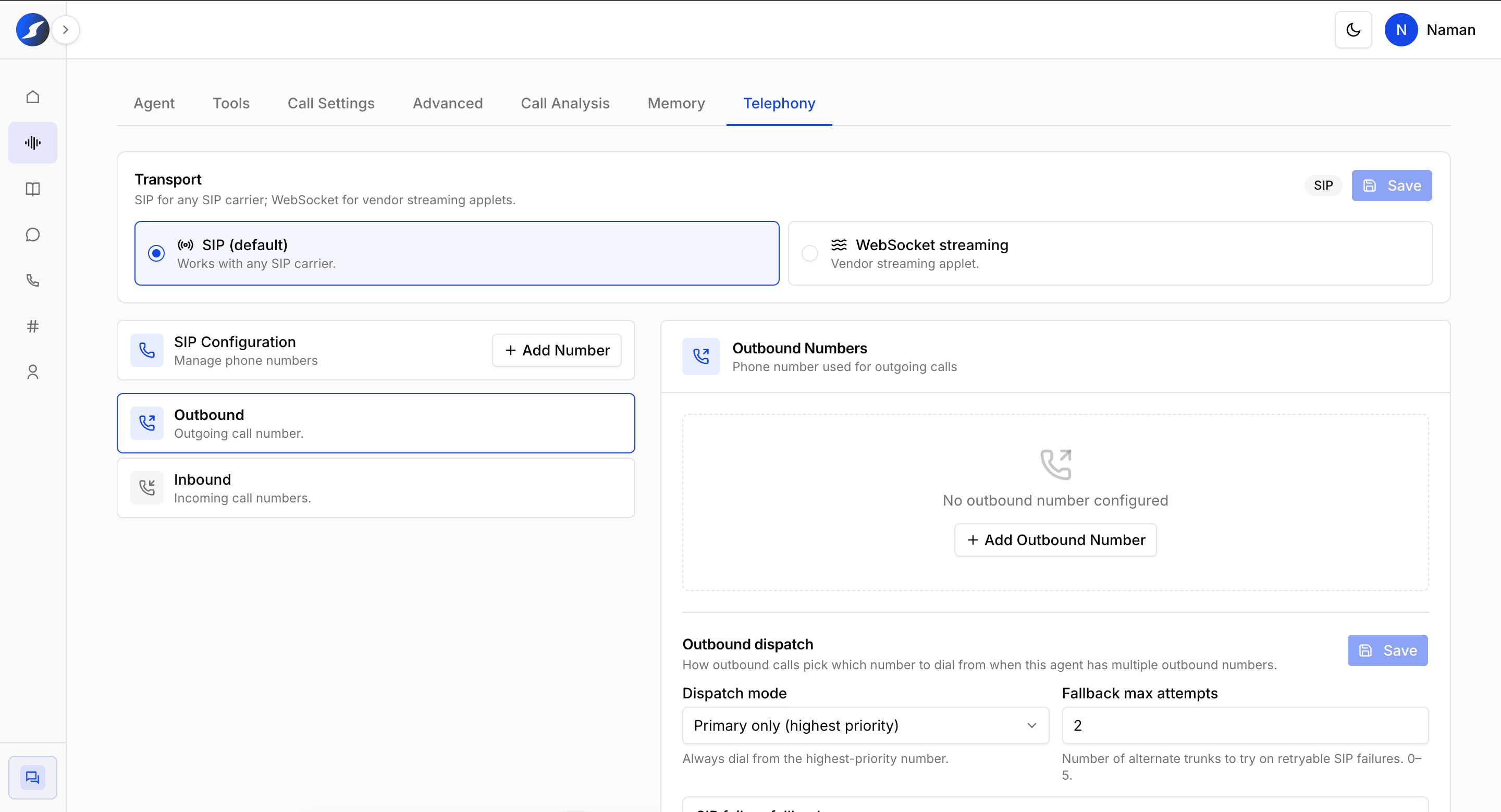Click the Add Number button
This screenshot has height=812, width=1501.
[x=557, y=351]
